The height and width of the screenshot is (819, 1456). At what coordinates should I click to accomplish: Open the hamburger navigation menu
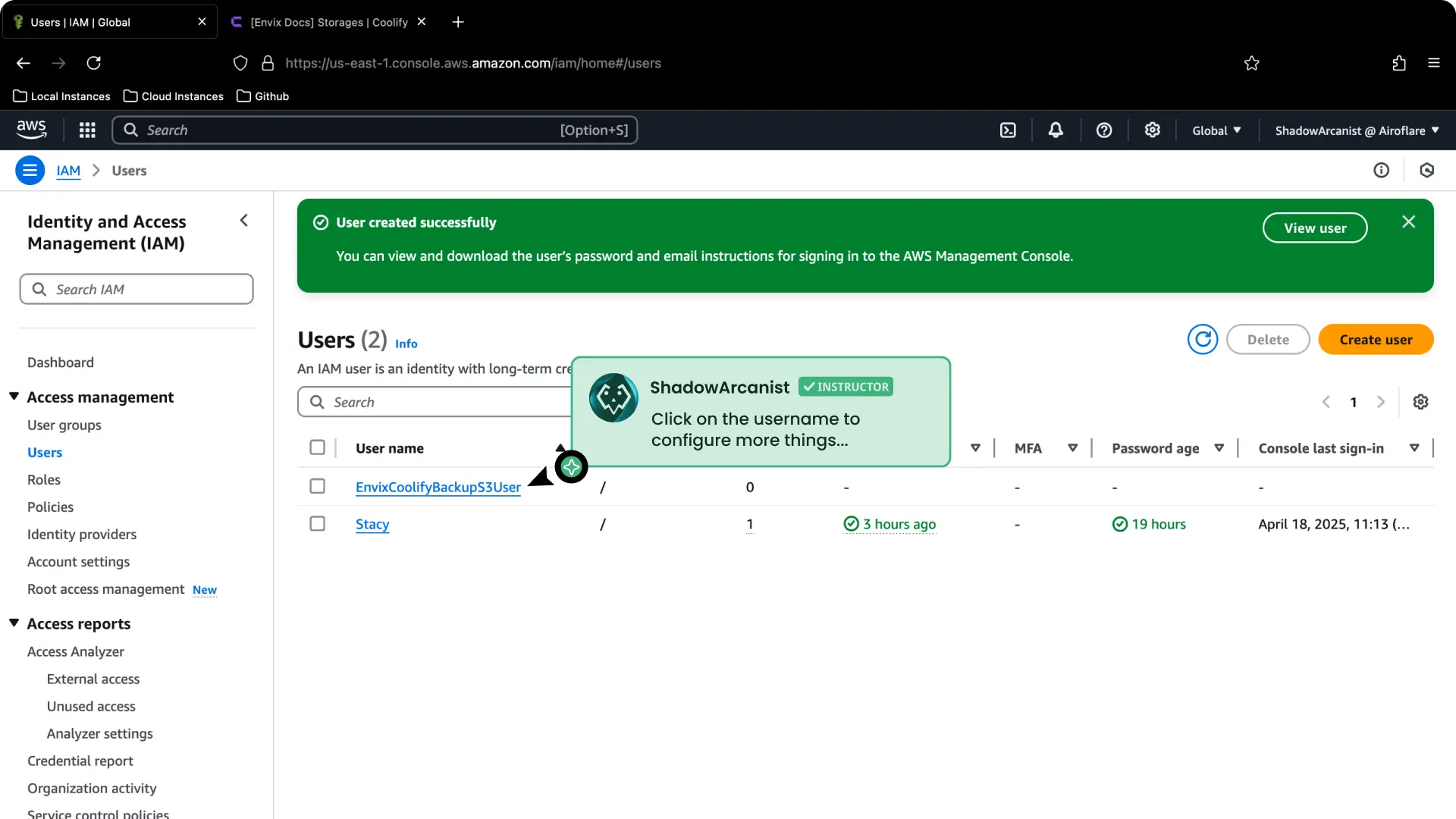pyautogui.click(x=30, y=170)
